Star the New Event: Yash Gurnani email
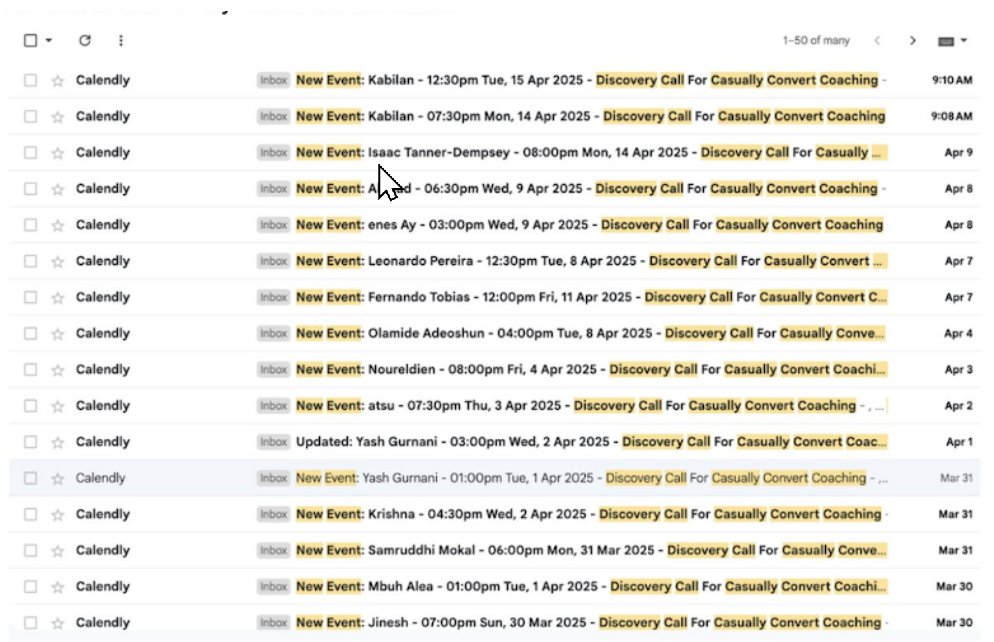The height and width of the screenshot is (642, 994). [58, 478]
